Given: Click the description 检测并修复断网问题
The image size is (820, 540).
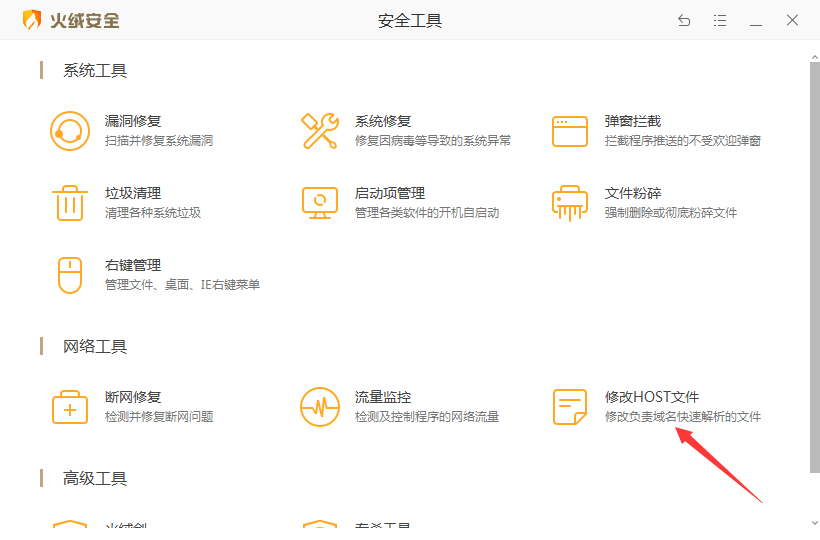Looking at the screenshot, I should coord(159,417).
